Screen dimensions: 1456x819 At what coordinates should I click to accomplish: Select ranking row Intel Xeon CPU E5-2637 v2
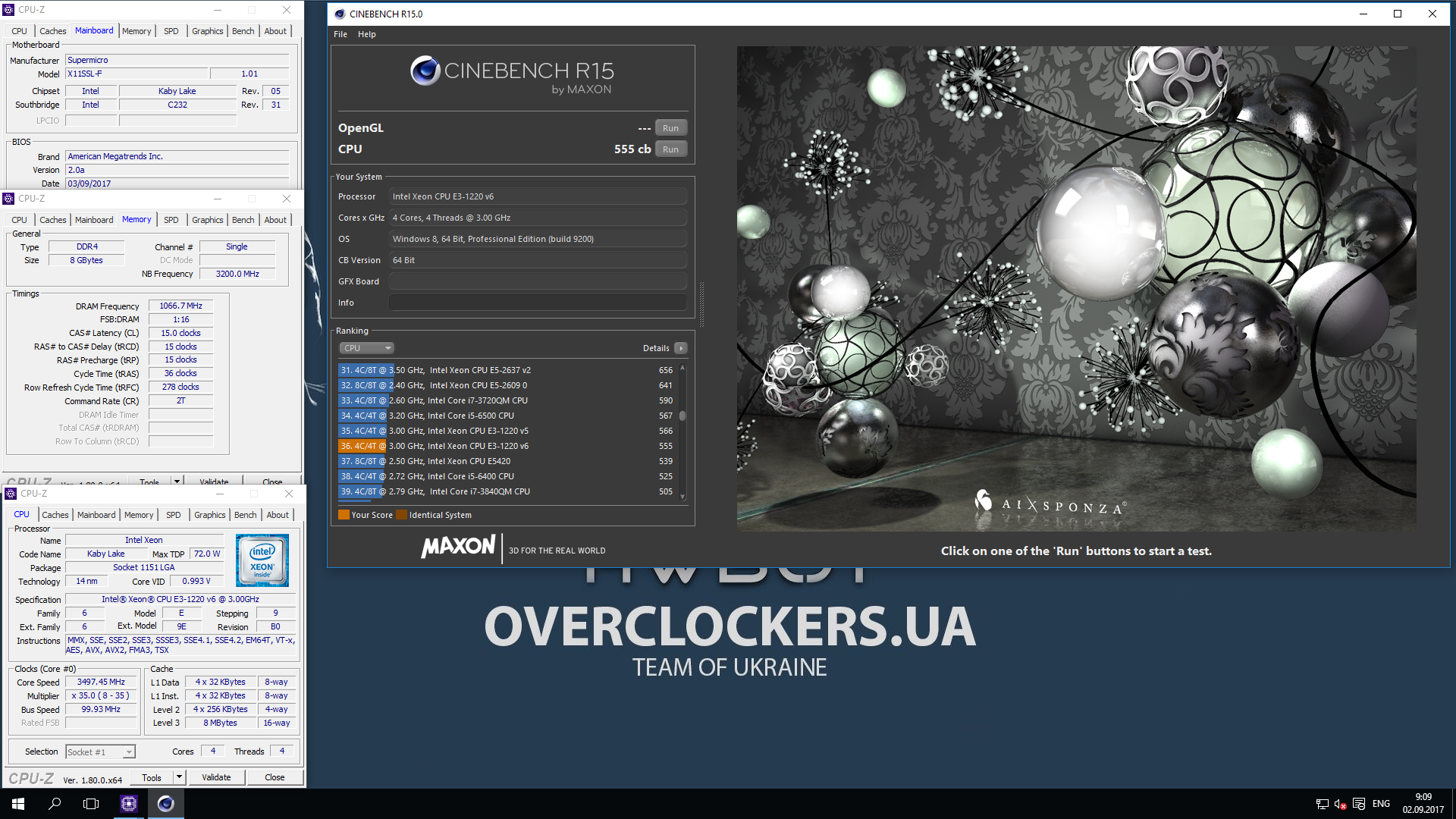point(507,370)
